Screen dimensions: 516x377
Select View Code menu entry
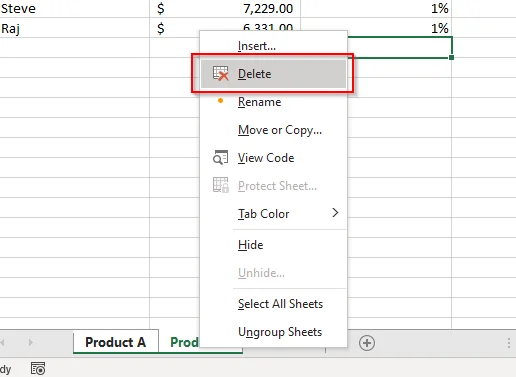point(273,158)
